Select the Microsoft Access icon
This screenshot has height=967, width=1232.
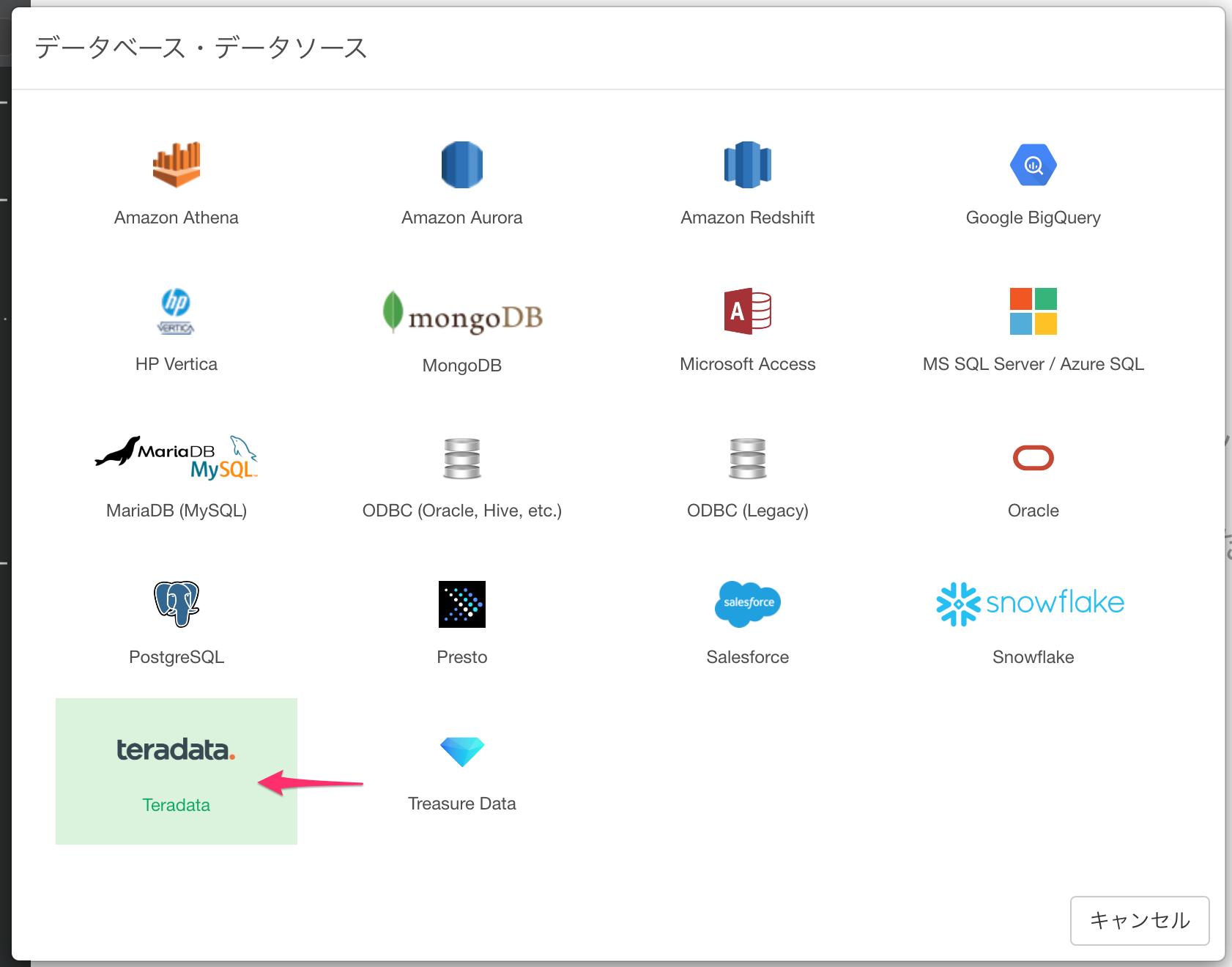click(x=748, y=311)
